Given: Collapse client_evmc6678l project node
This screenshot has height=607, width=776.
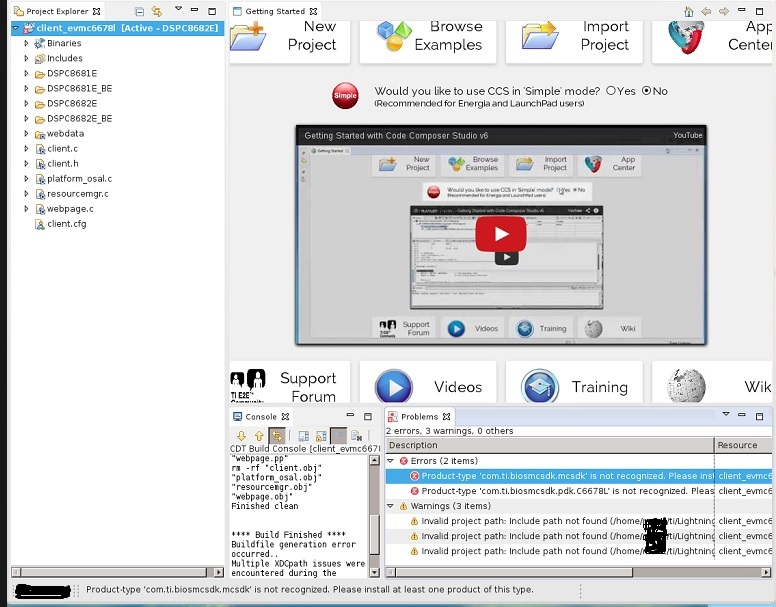Looking at the screenshot, I should 16,28.
